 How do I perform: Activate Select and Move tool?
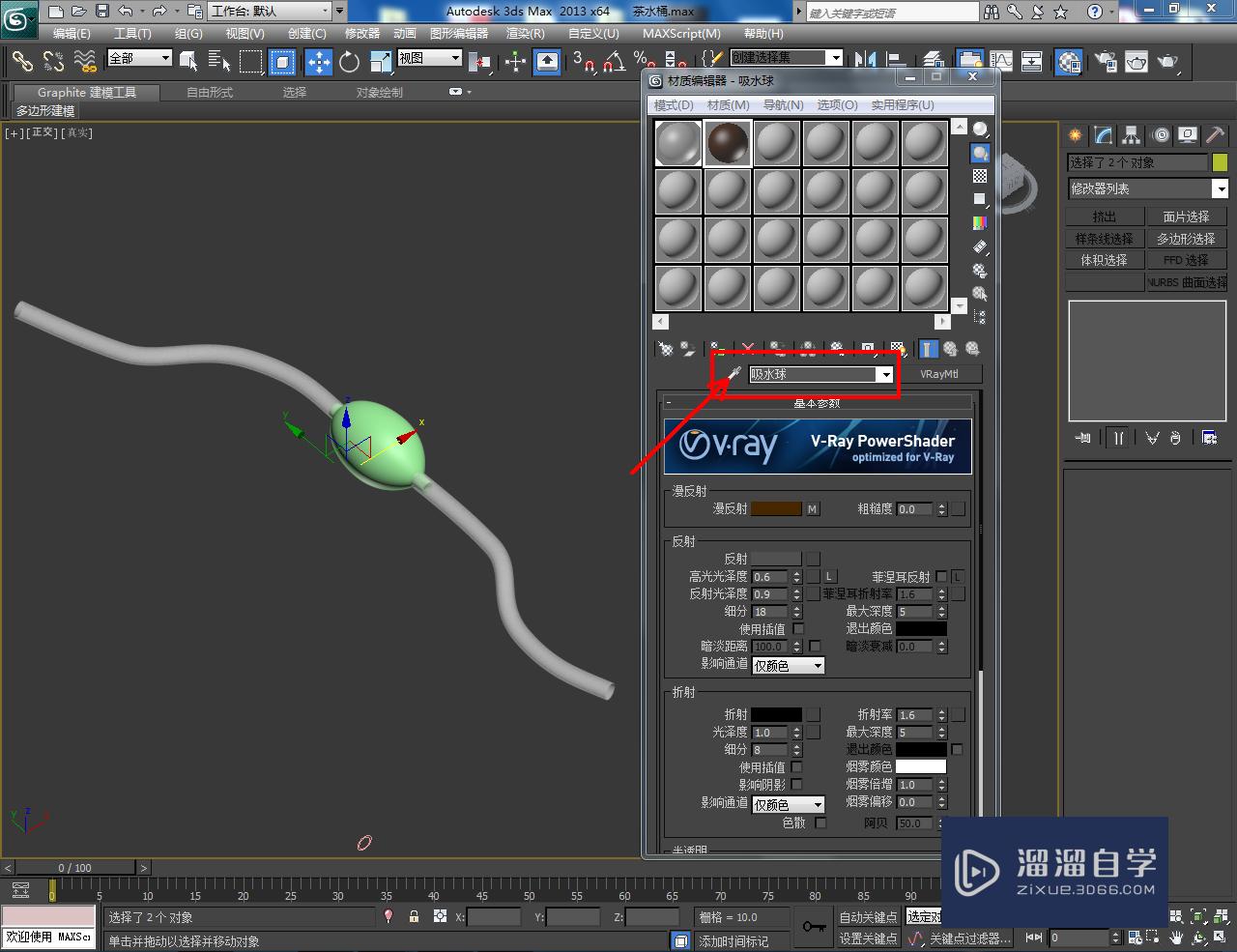318,62
